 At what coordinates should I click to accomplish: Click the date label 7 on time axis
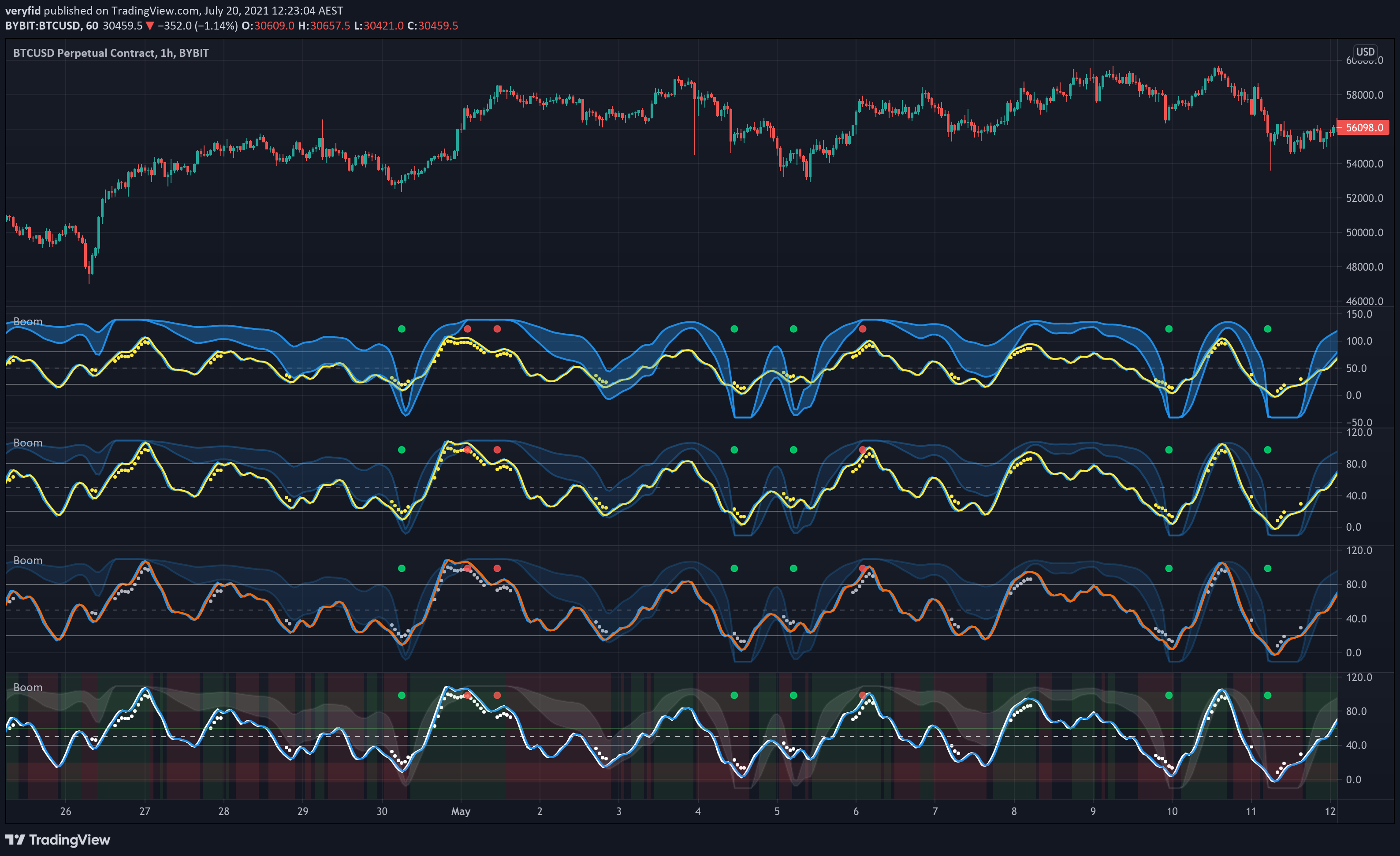click(x=935, y=811)
